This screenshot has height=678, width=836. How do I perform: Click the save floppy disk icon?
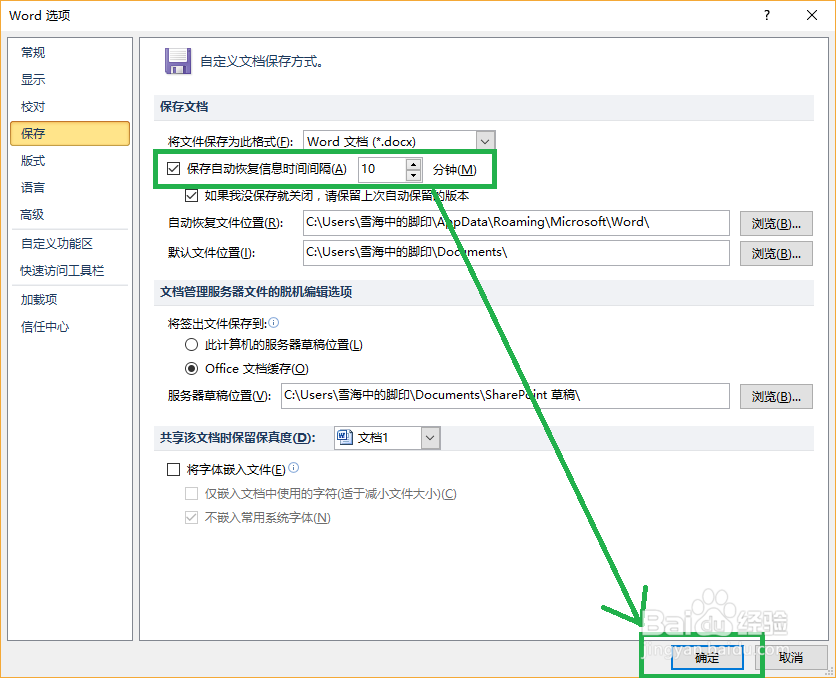tap(178, 61)
